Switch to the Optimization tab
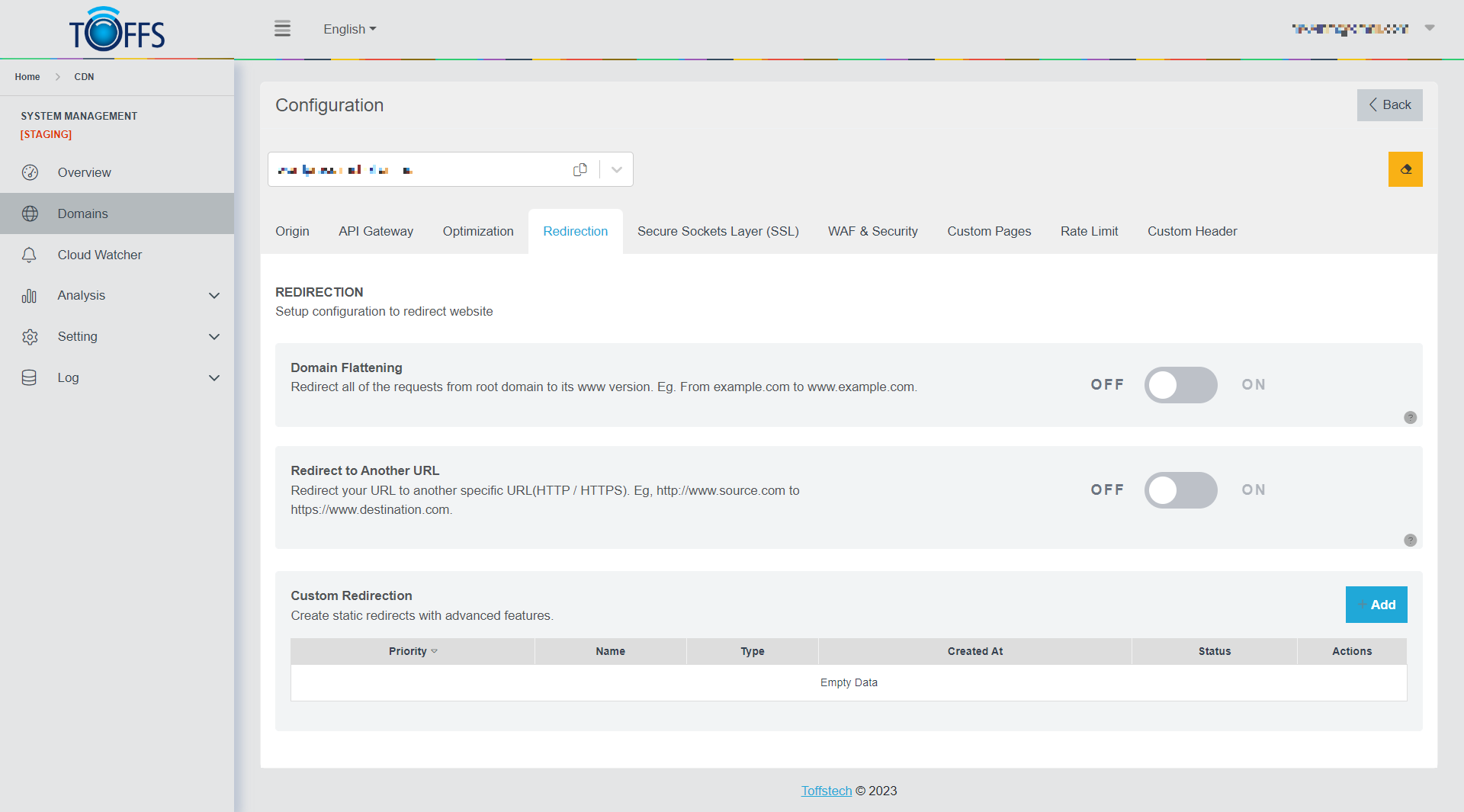This screenshot has width=1464, height=812. coord(477,231)
